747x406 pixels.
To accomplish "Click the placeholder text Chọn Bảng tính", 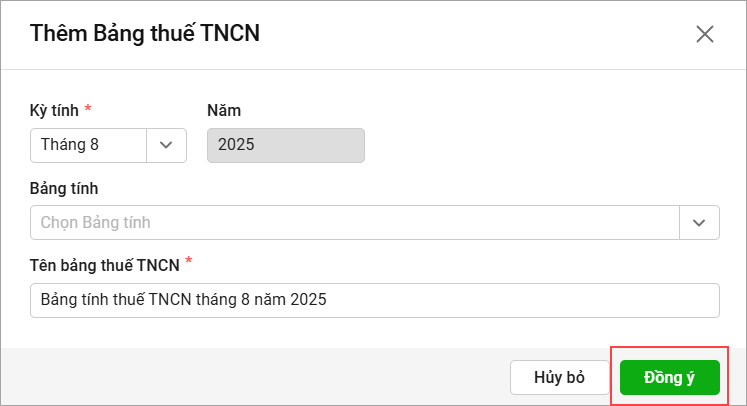I will [96, 222].
